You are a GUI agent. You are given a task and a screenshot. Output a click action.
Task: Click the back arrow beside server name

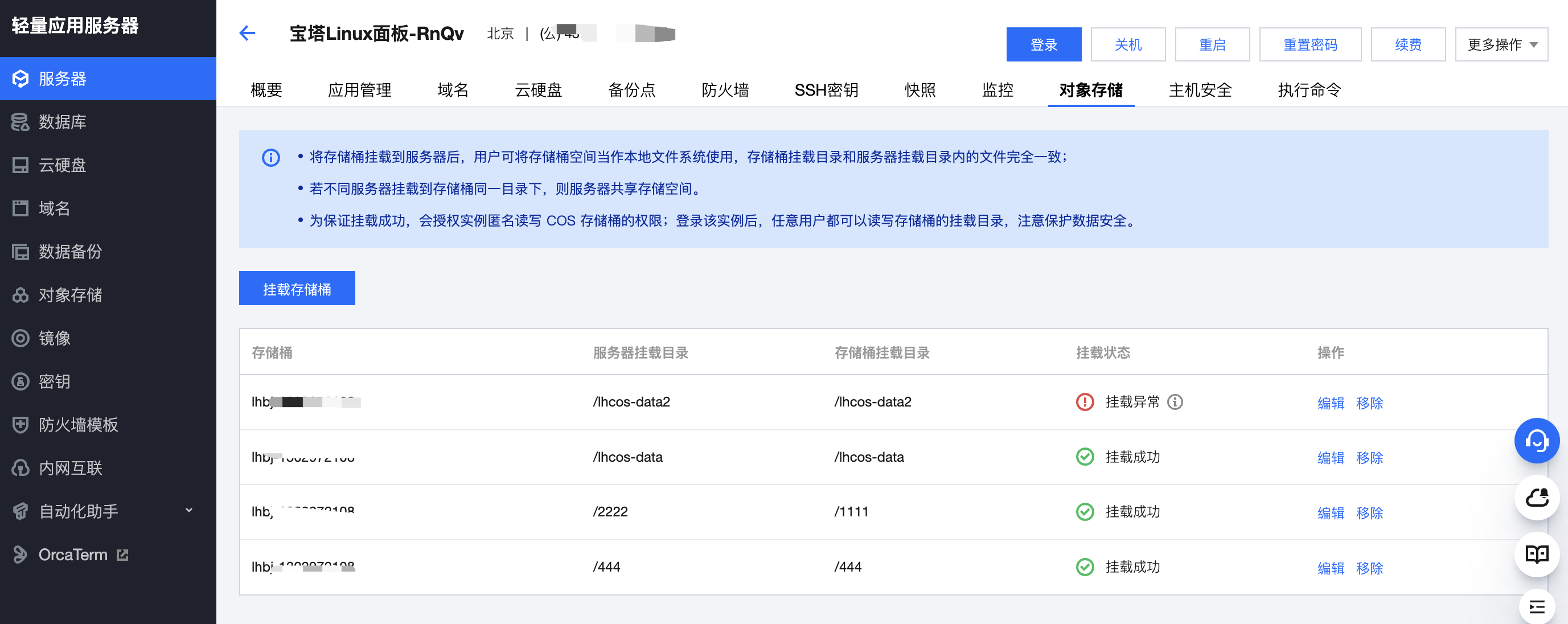(247, 33)
